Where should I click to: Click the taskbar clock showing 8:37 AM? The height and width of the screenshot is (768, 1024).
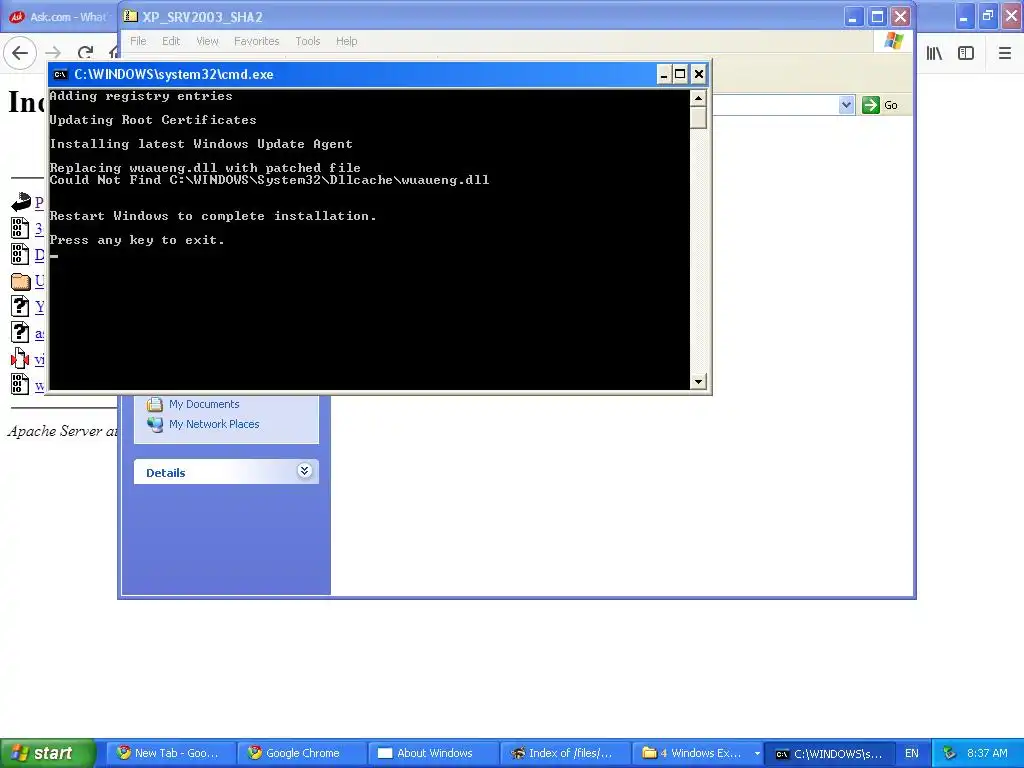987,753
